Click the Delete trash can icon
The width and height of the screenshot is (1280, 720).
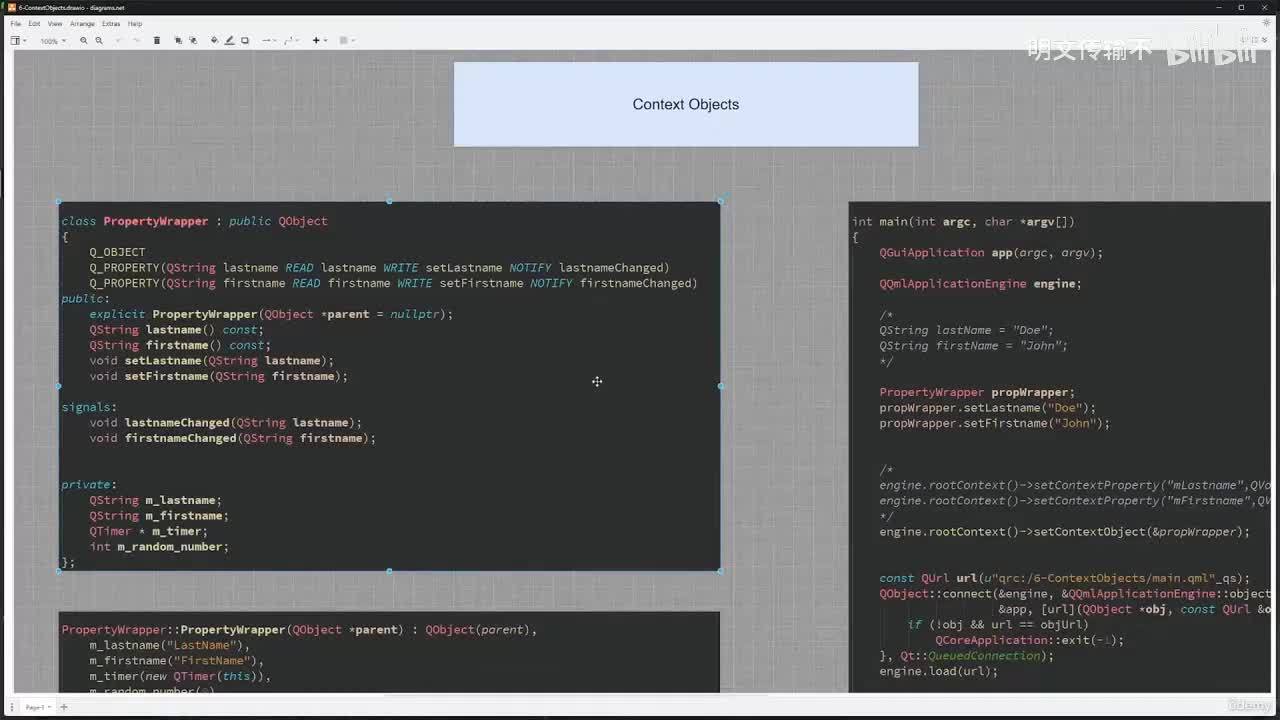[x=156, y=41]
